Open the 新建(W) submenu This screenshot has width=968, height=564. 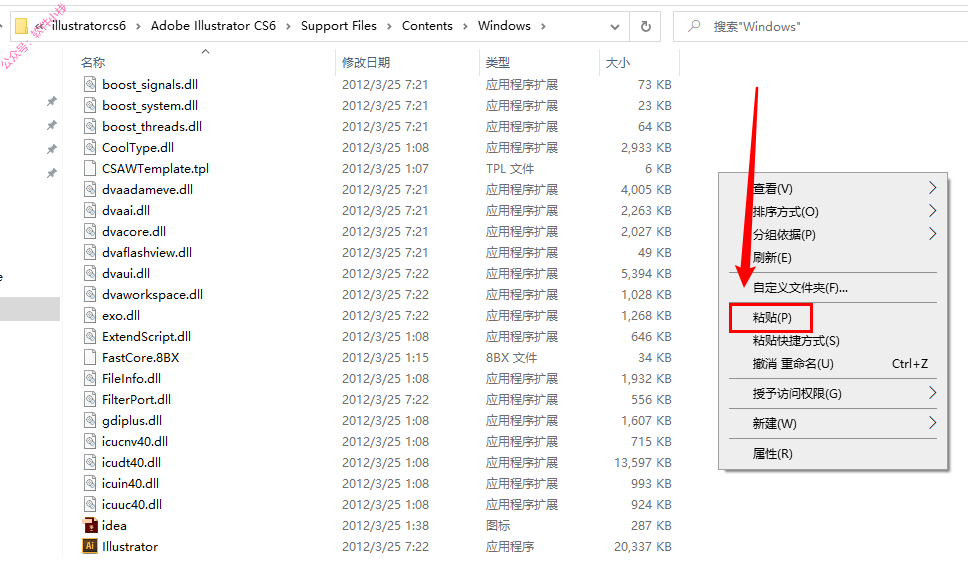(833, 423)
